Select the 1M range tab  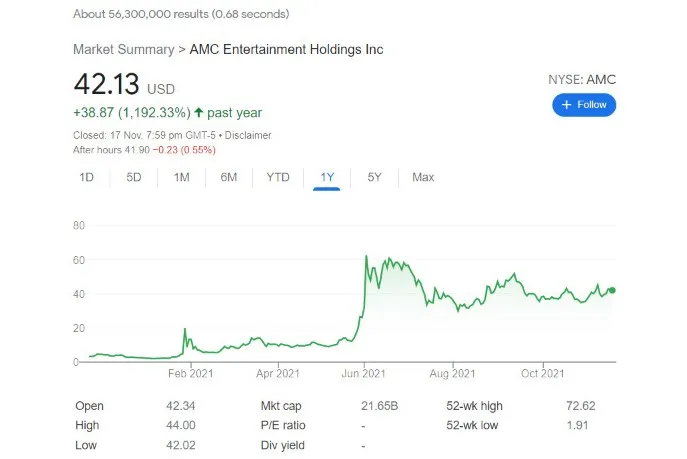tap(181, 177)
